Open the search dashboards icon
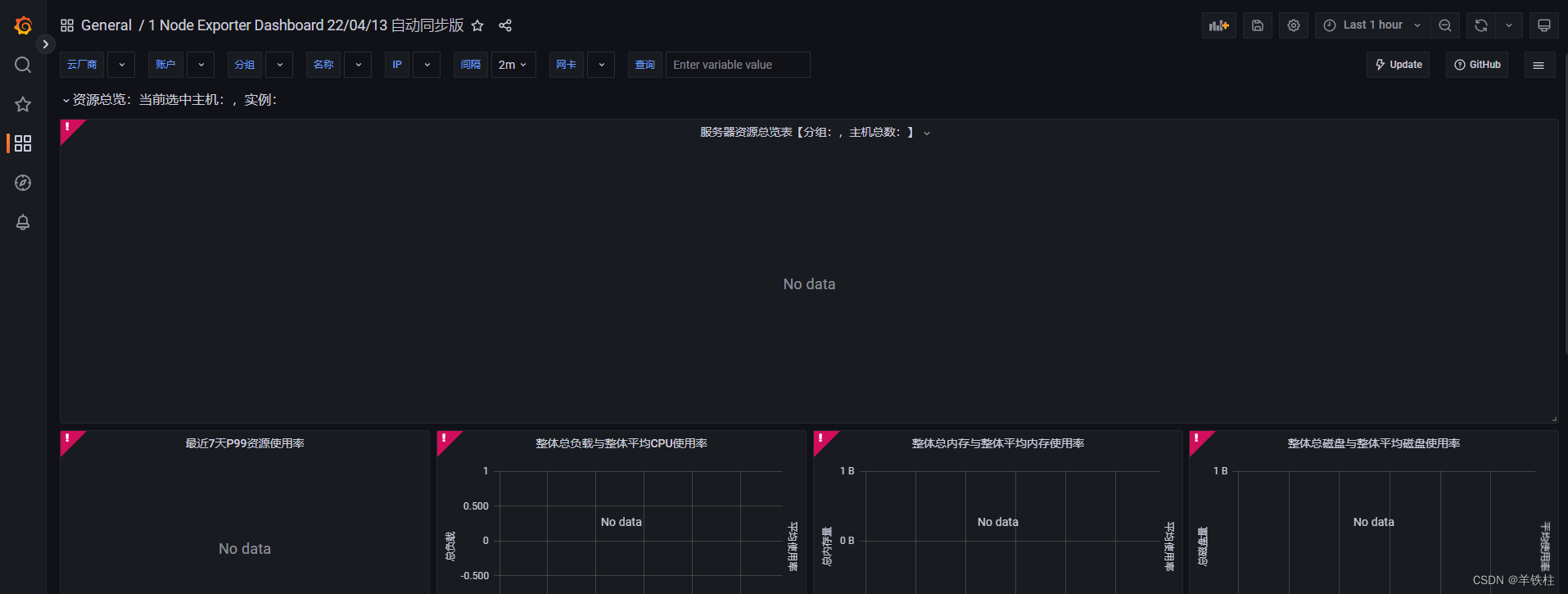1568x594 pixels. (23, 65)
